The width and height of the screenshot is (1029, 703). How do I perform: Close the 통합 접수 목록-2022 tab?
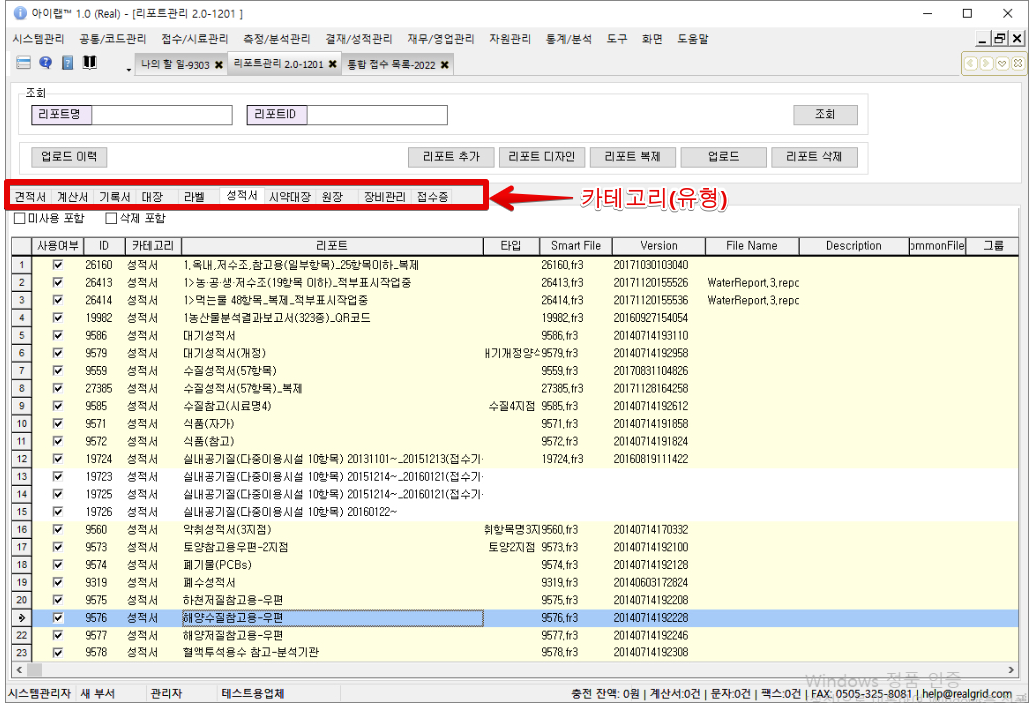click(444, 65)
